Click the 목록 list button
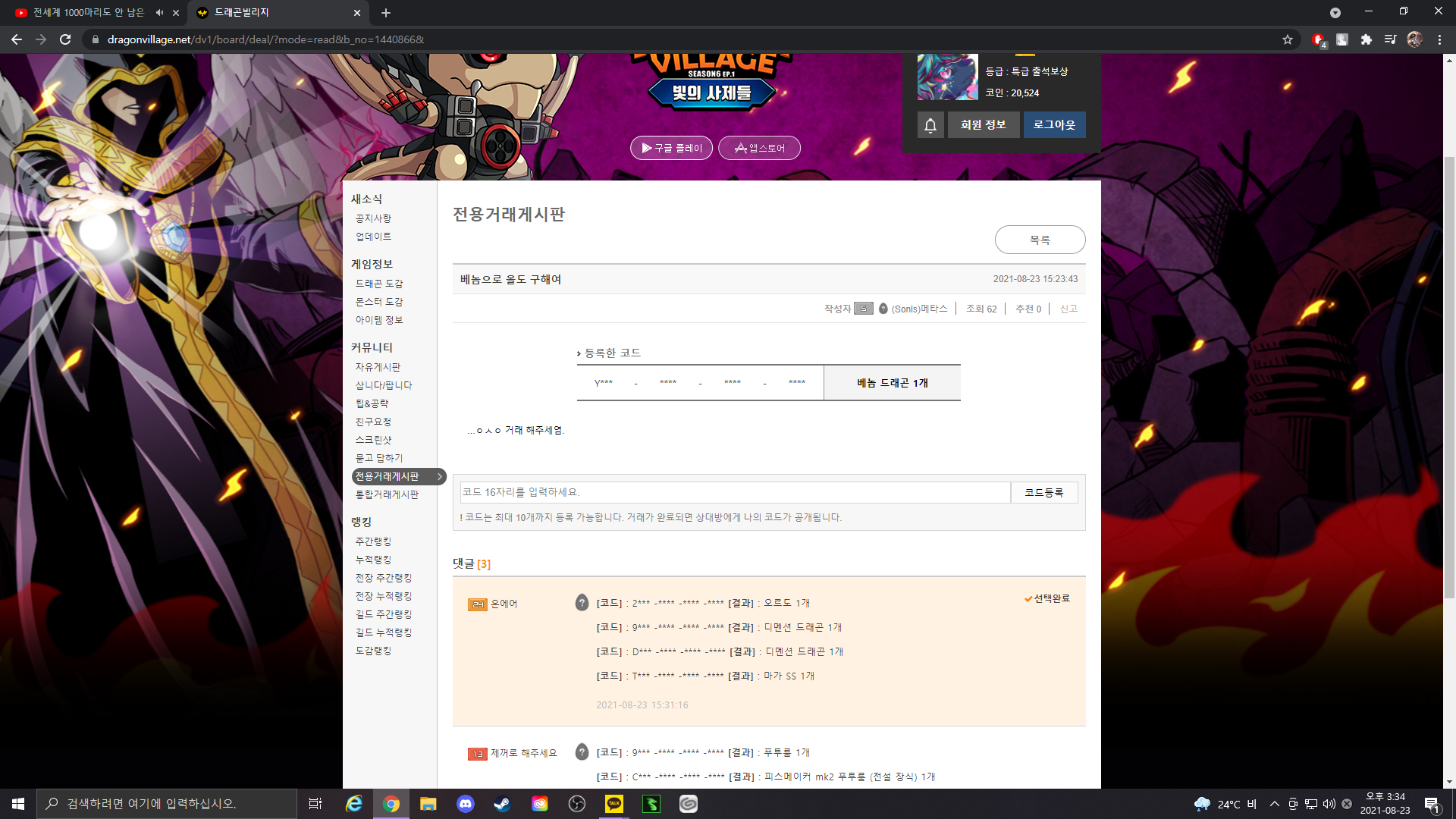 (x=1040, y=240)
